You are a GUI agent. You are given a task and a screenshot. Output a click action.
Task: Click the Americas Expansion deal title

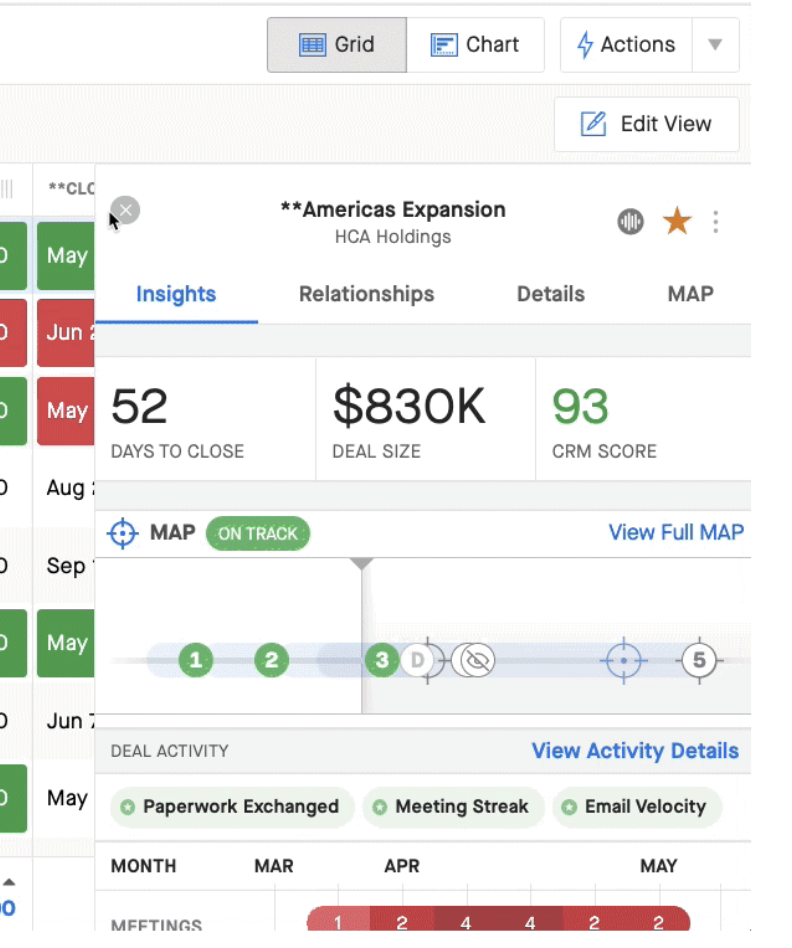pos(393,210)
